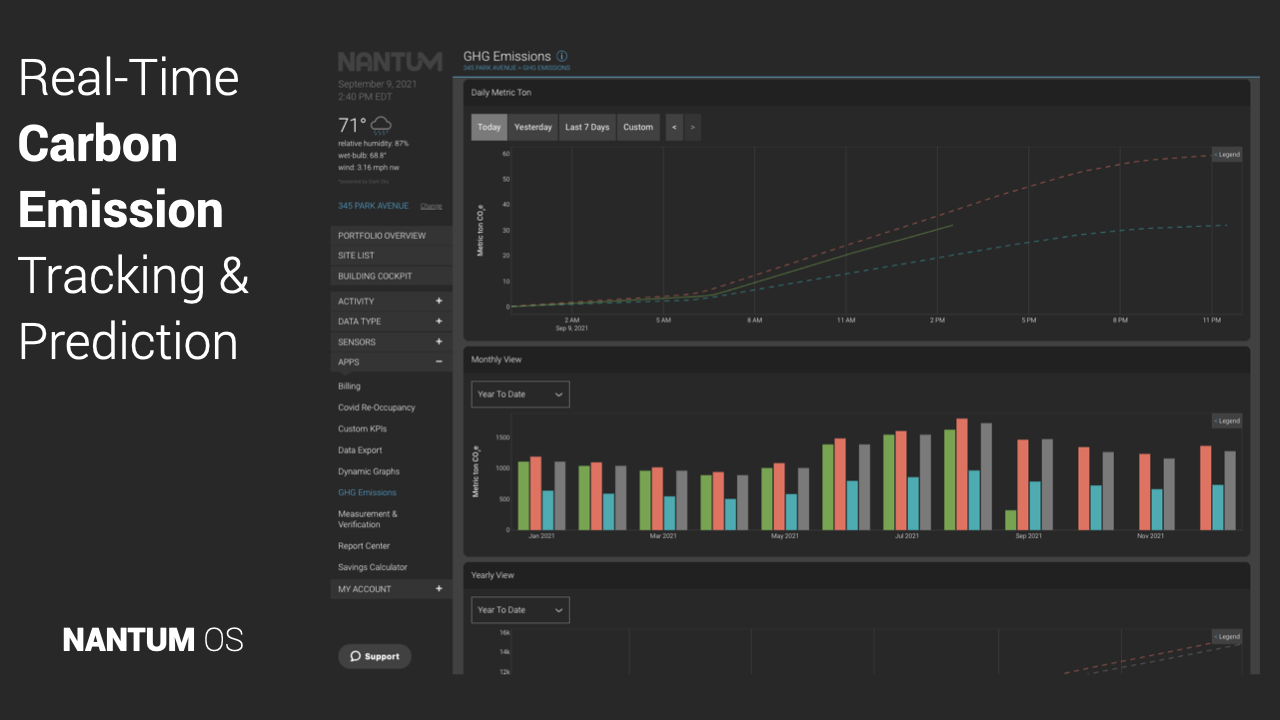Expand Legend on Yearly View chart

tap(1227, 636)
